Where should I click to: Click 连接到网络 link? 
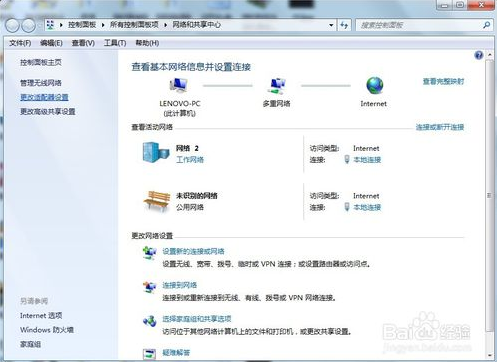179,285
